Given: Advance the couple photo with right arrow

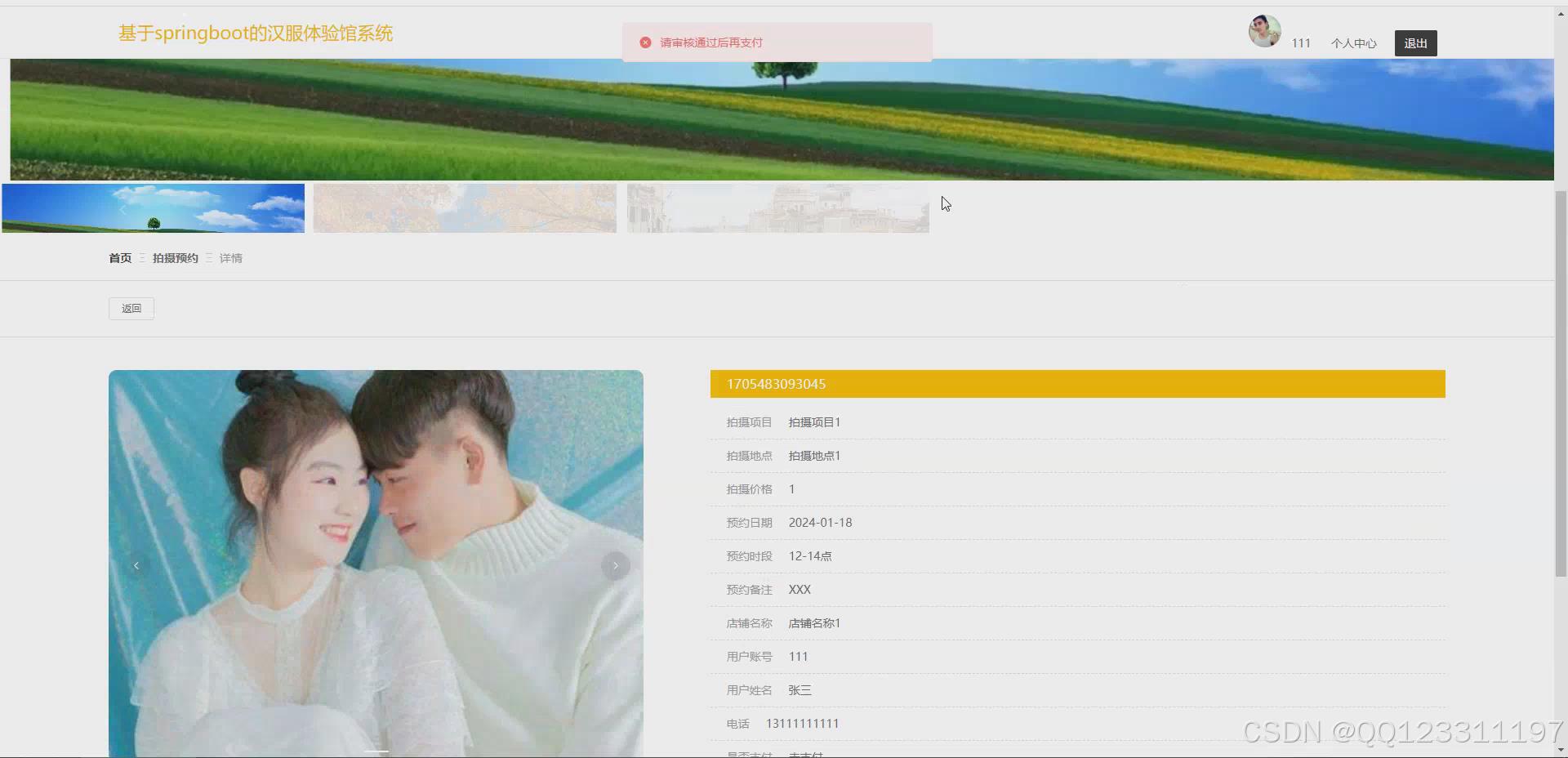Looking at the screenshot, I should [x=614, y=565].
